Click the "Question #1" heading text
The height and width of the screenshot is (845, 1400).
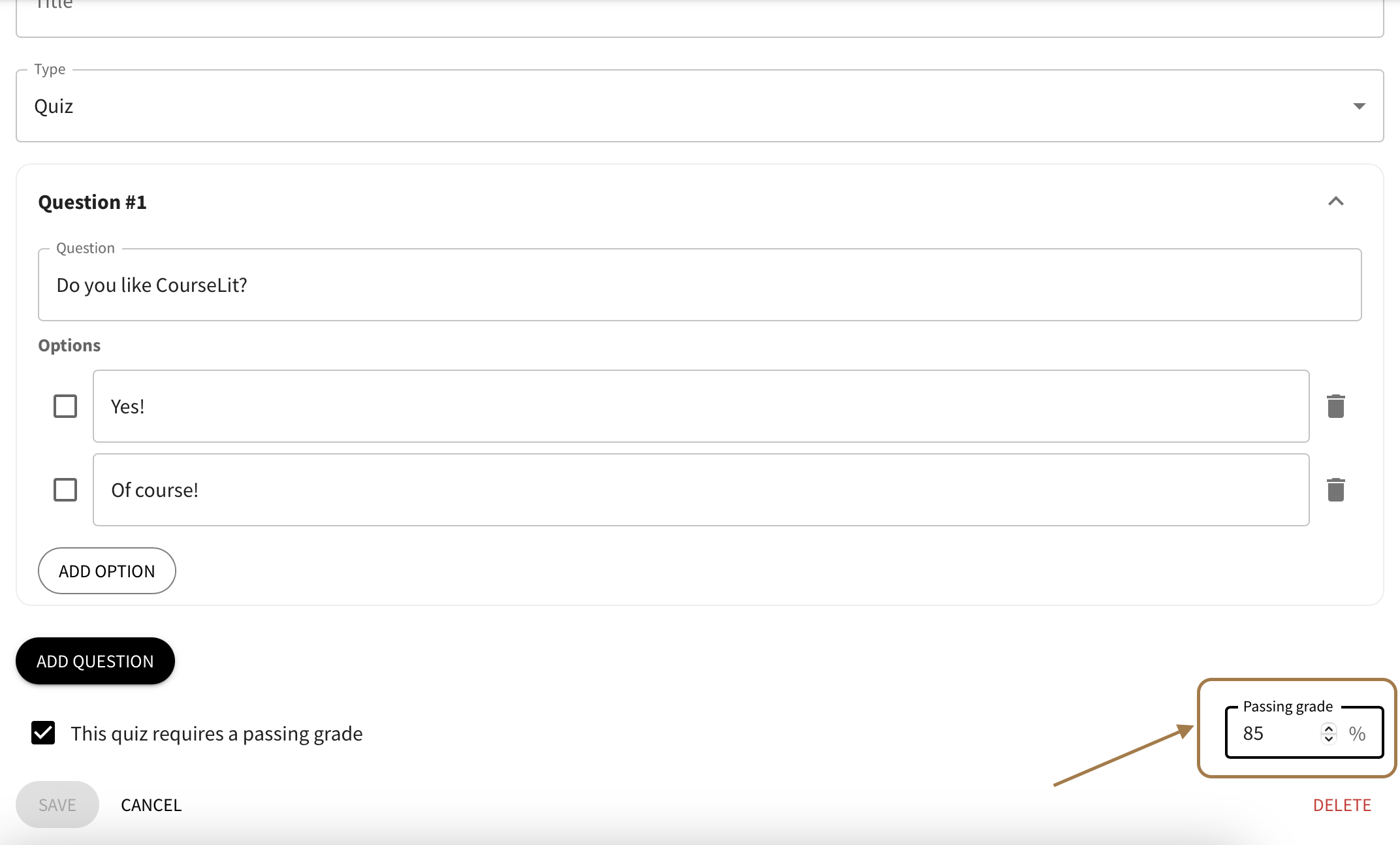tap(92, 202)
